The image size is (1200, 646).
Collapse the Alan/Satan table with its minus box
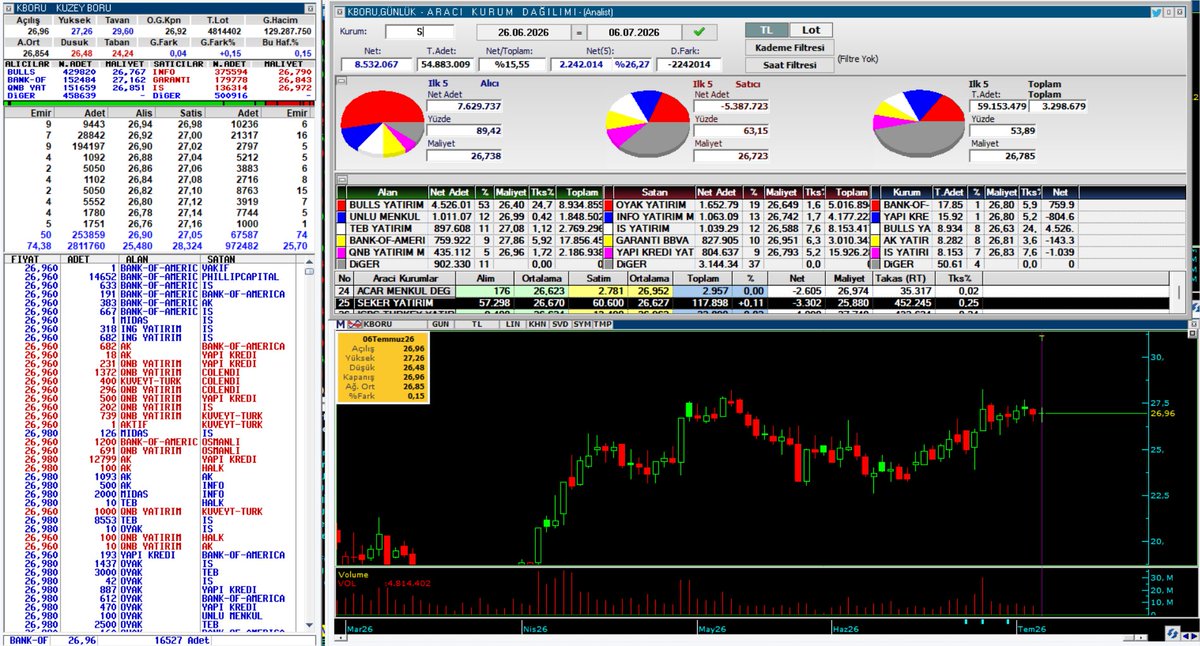(341, 180)
